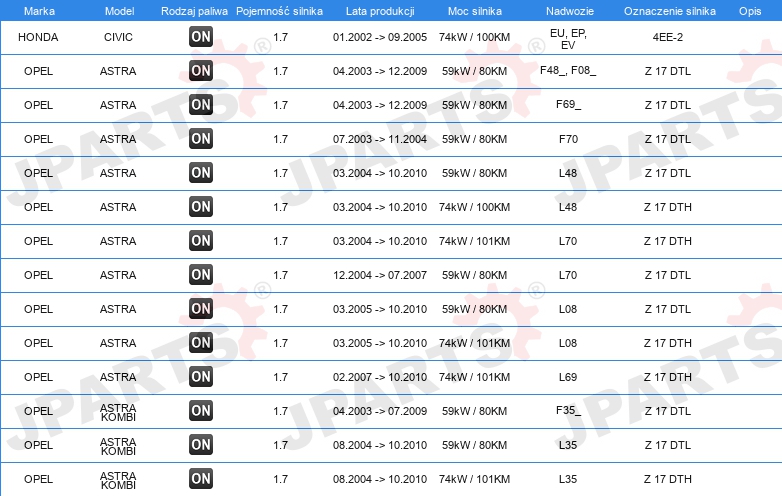Select the production years 12.2004 -> 07.2007

coord(380,275)
